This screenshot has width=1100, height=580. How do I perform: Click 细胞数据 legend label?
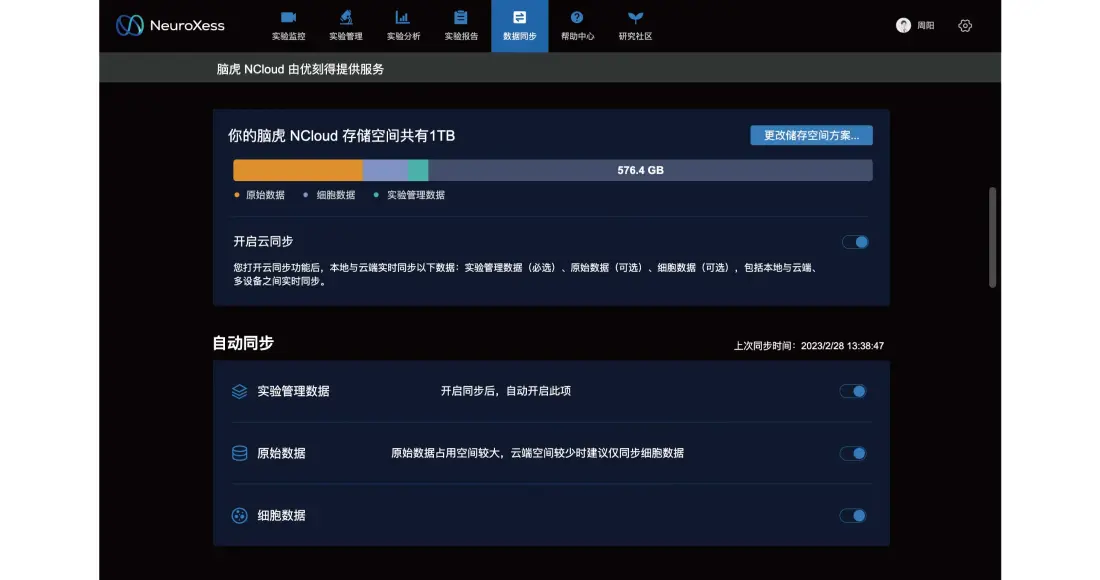(335, 195)
